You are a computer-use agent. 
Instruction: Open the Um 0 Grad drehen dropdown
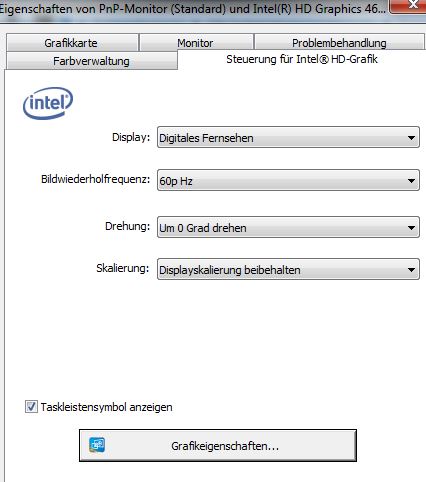288,227
